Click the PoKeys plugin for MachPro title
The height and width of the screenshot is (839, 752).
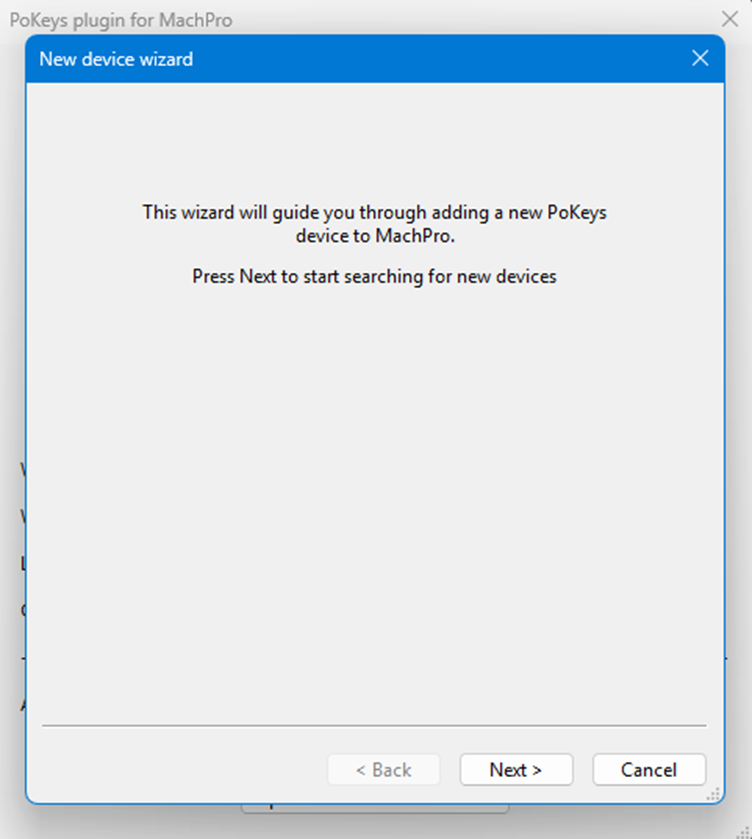[120, 19]
